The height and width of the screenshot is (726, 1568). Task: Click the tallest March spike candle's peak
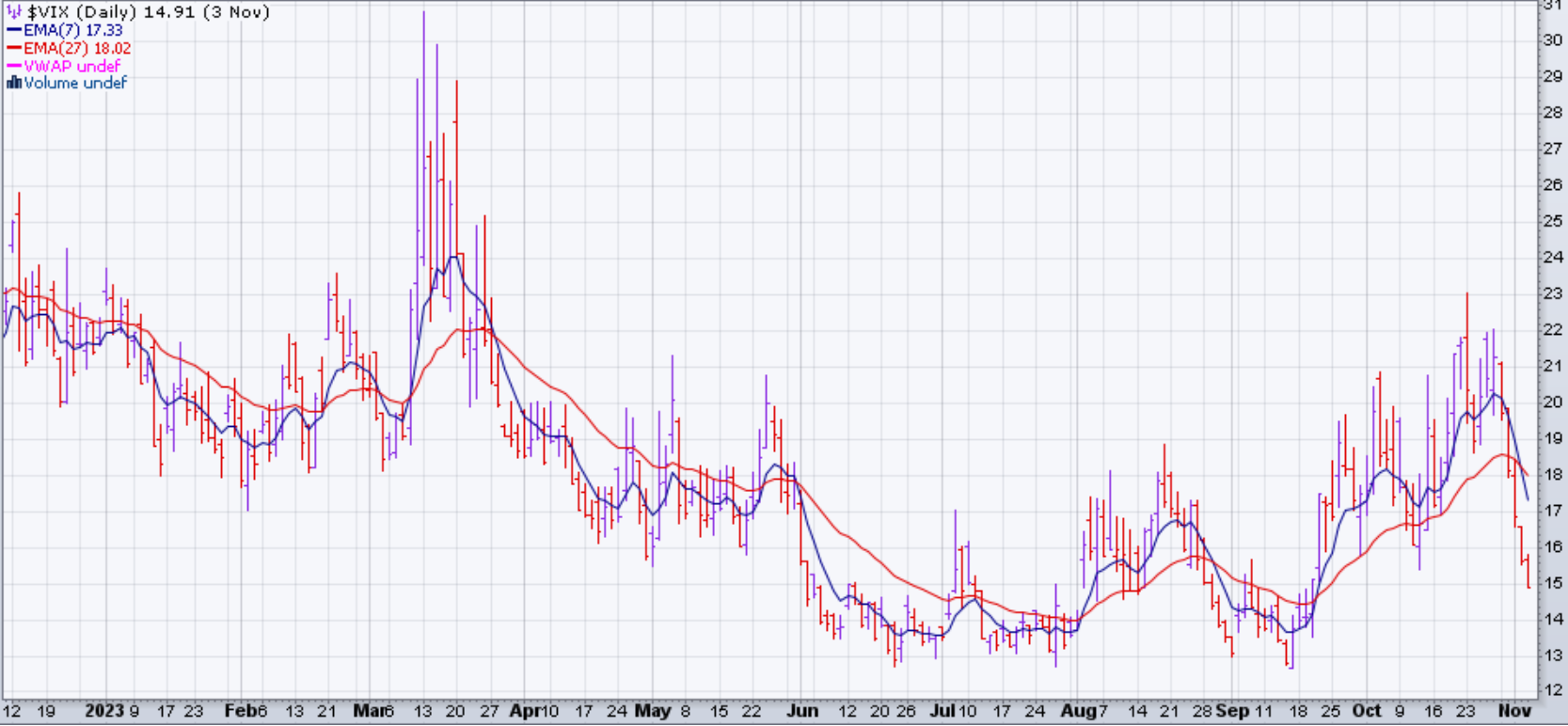click(423, 13)
